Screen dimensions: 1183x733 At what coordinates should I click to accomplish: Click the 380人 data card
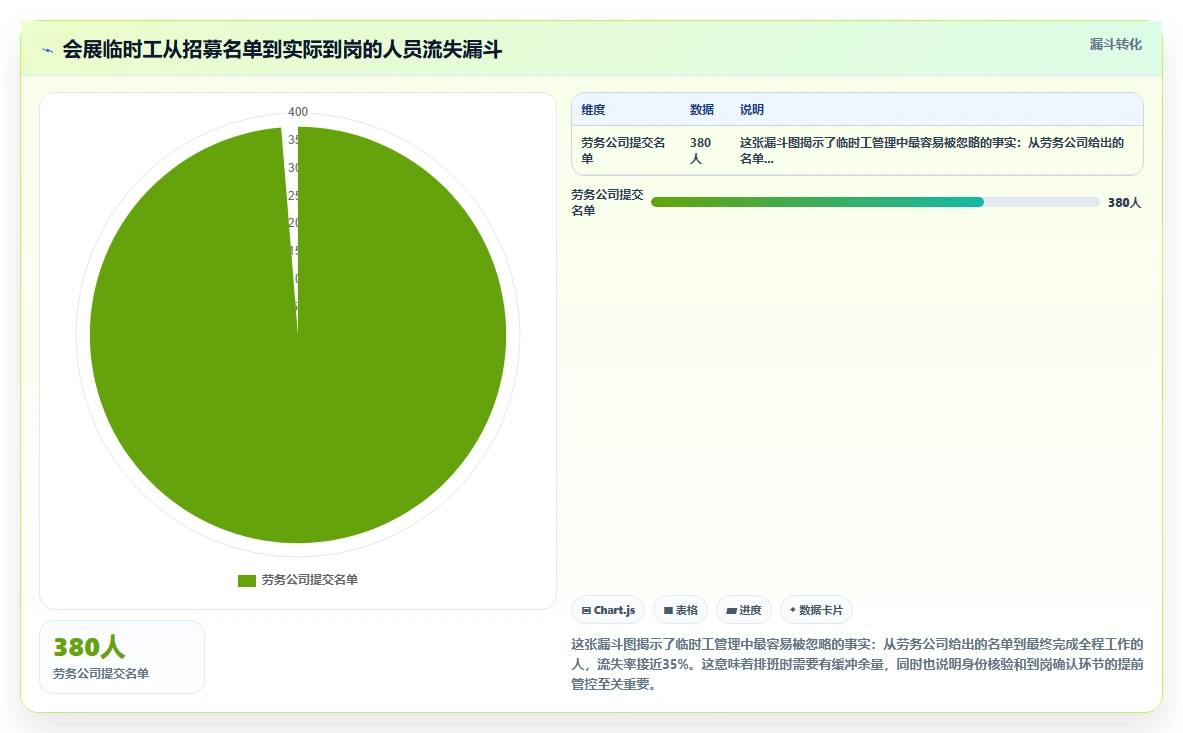coord(122,657)
